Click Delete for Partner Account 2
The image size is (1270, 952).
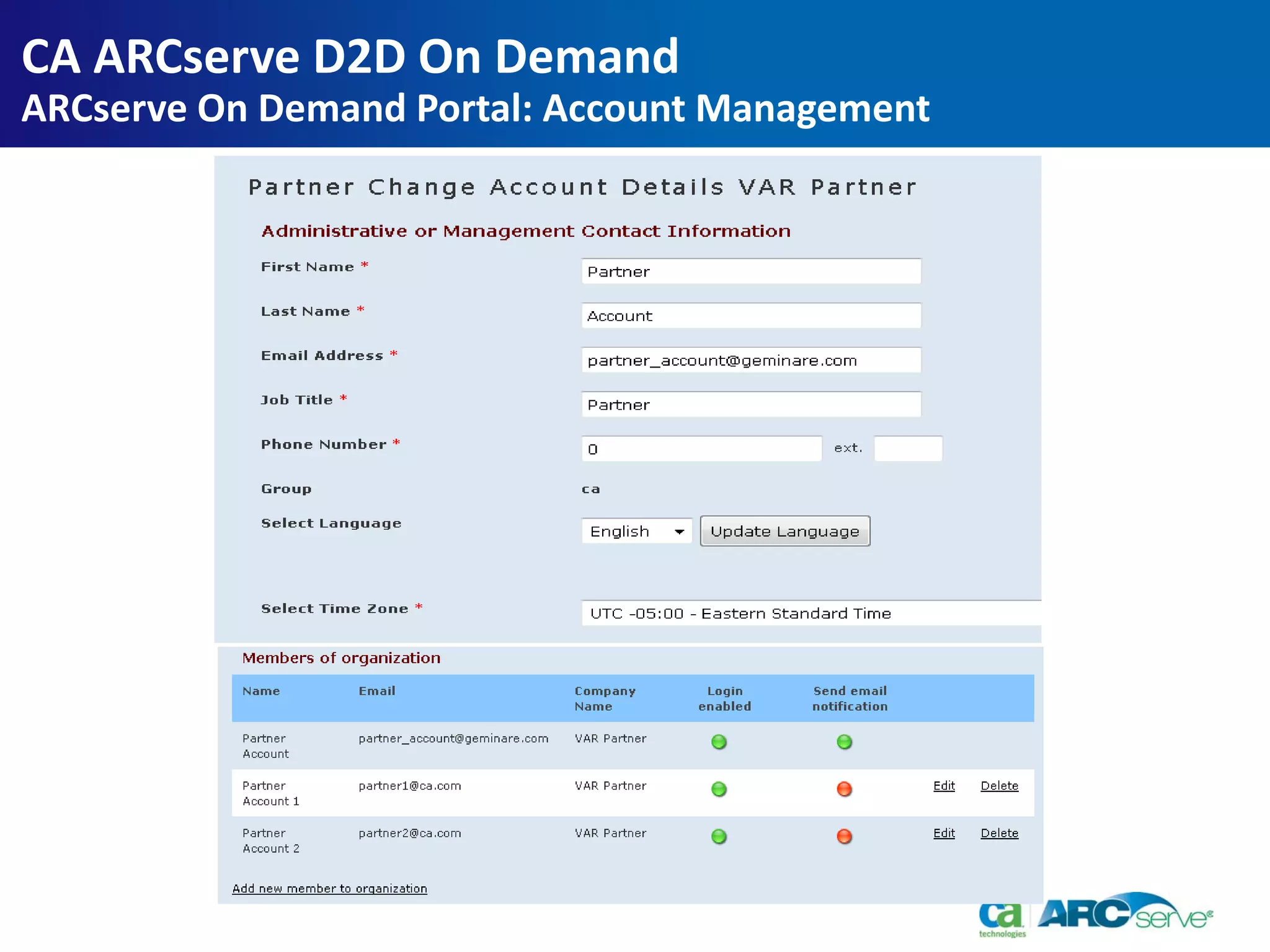999,833
